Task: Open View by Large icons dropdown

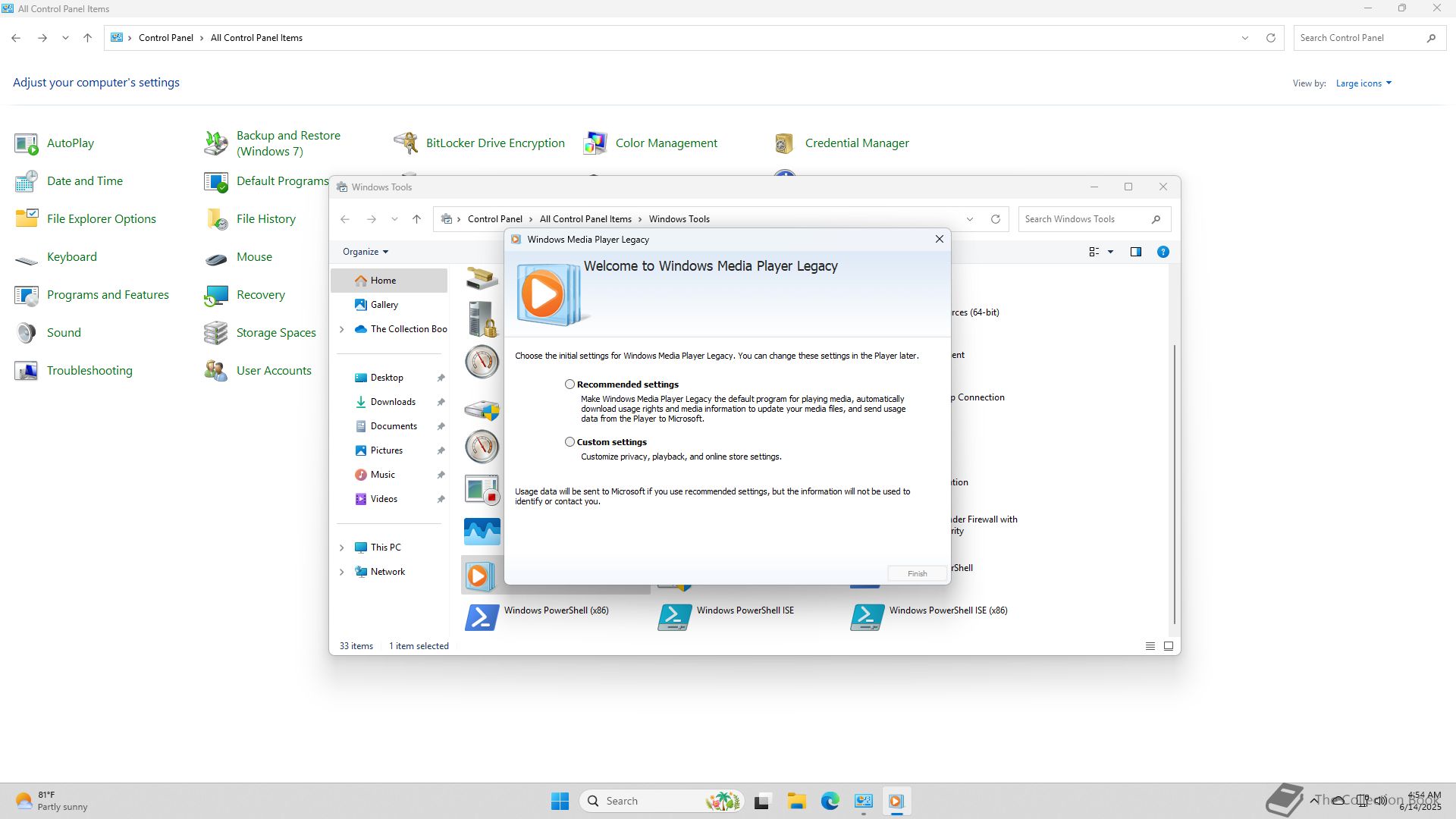Action: pyautogui.click(x=1363, y=83)
